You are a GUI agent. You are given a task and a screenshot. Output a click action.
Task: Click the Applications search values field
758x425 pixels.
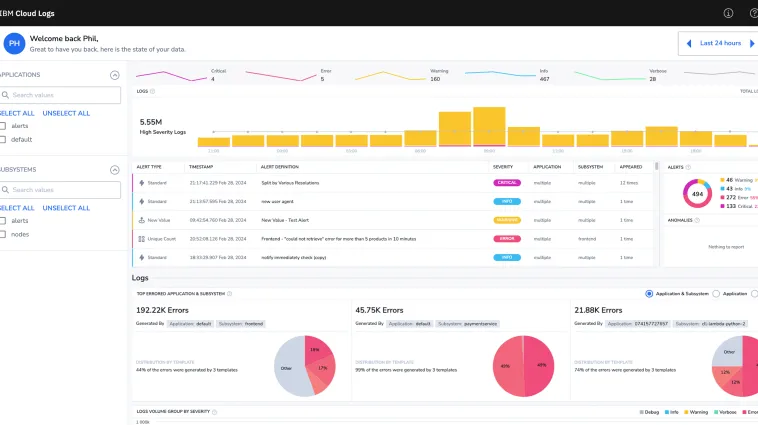[60, 95]
